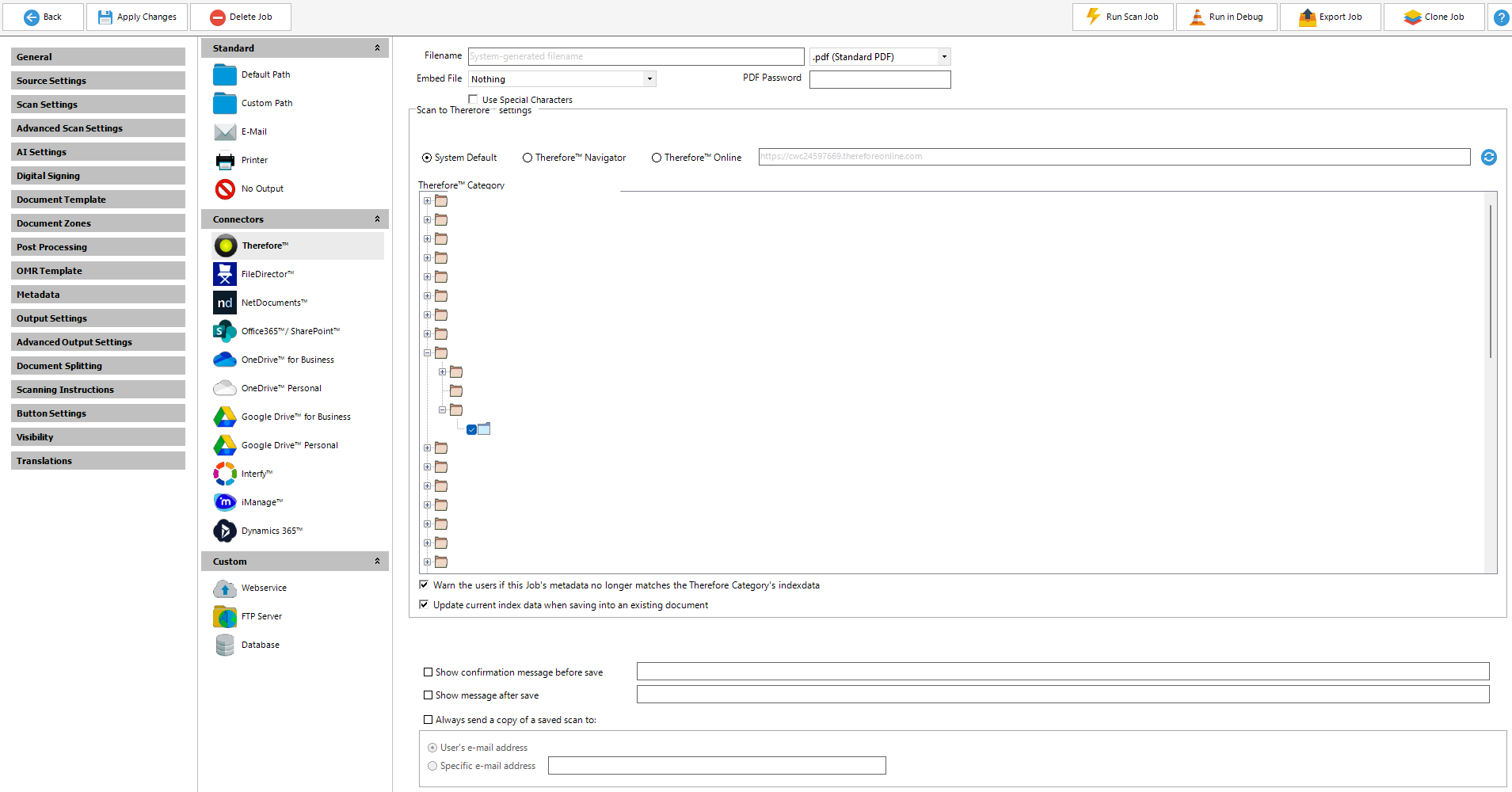Open the Metadata settings tab
Screen dimensions: 1512x792
point(98,295)
